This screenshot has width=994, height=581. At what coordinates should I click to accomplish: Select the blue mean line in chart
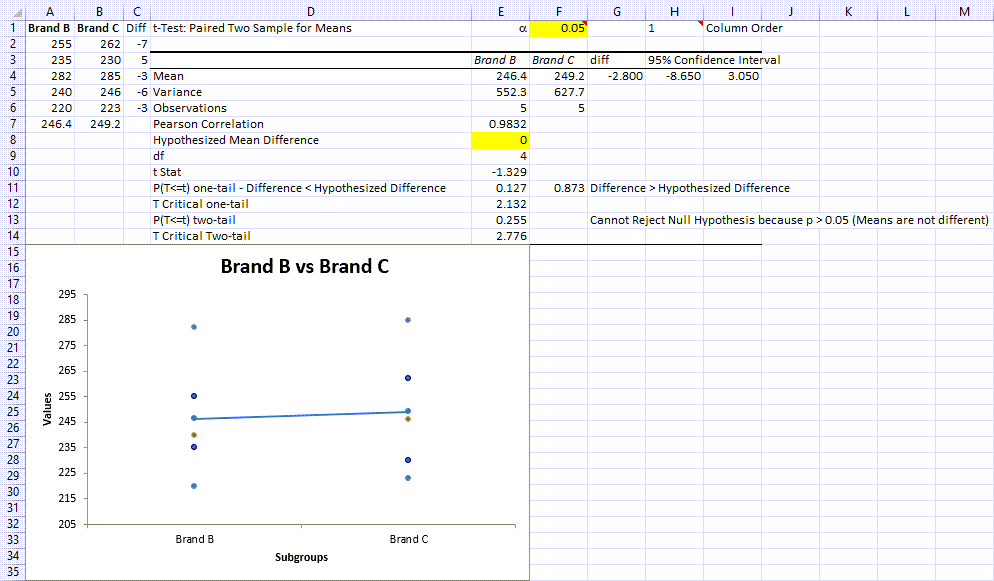coord(302,415)
